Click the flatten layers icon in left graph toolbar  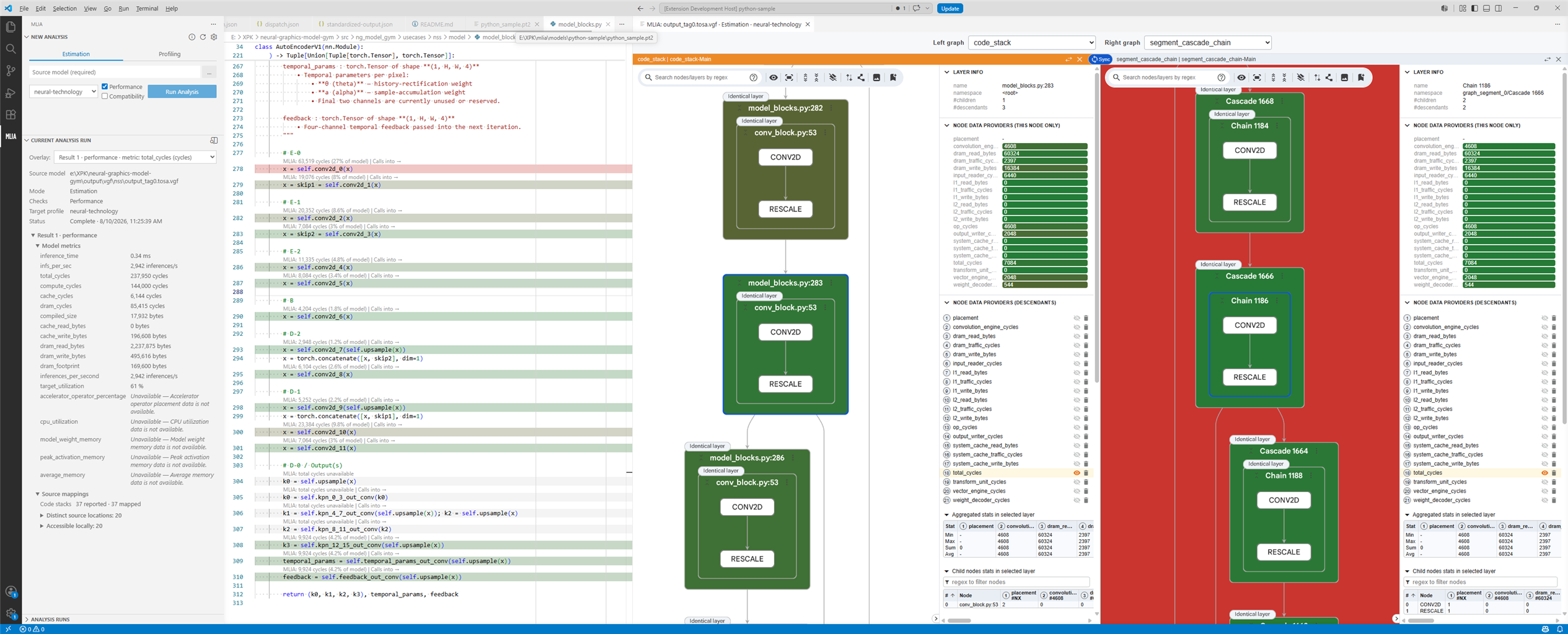click(x=833, y=77)
